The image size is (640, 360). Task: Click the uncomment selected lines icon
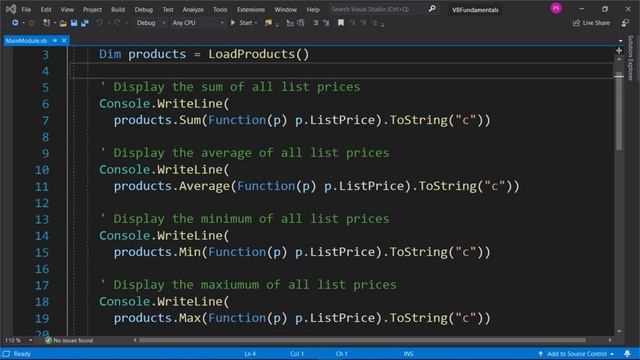[x=301, y=23]
